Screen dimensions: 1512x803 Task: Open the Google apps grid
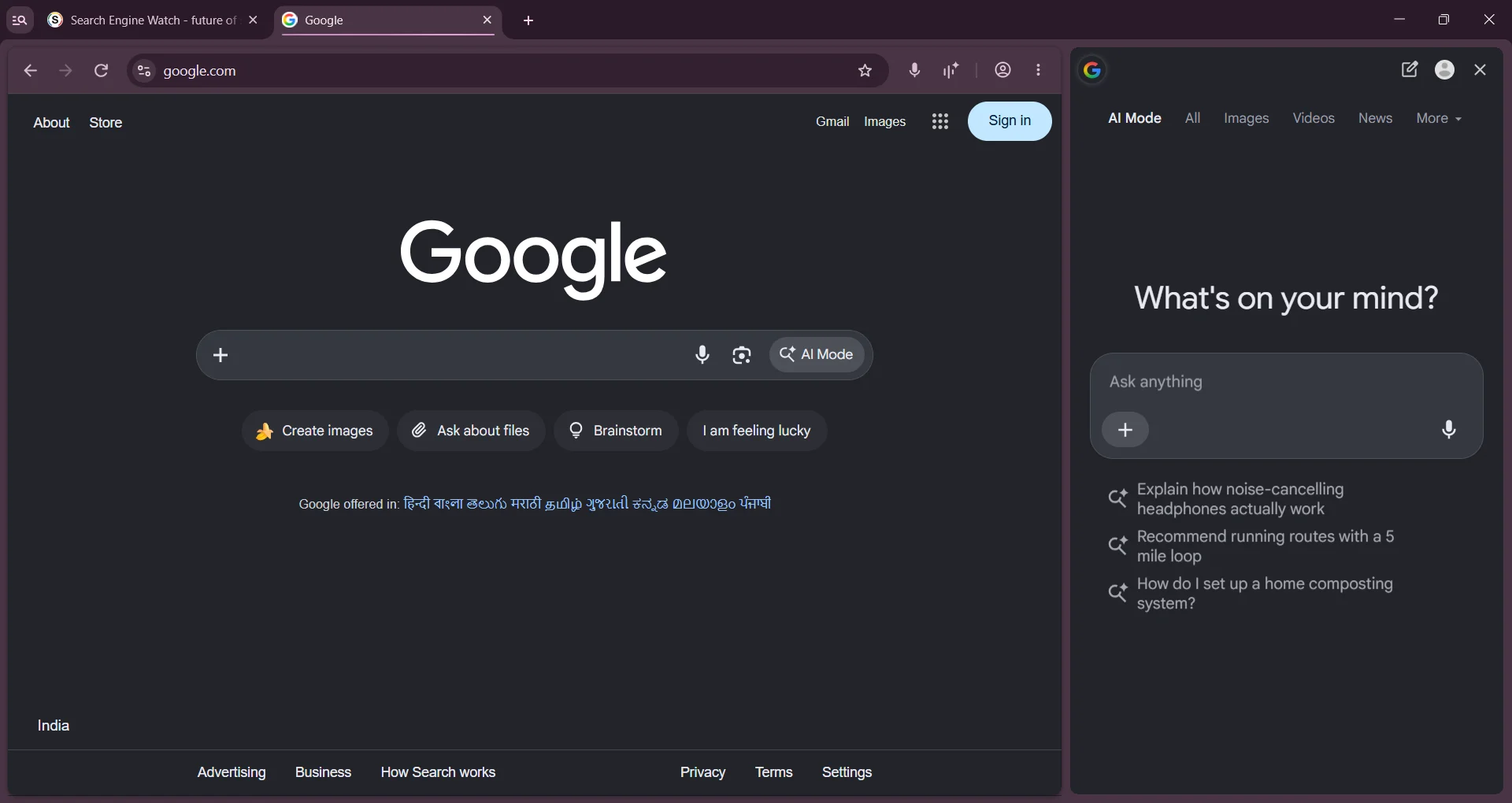click(x=940, y=121)
